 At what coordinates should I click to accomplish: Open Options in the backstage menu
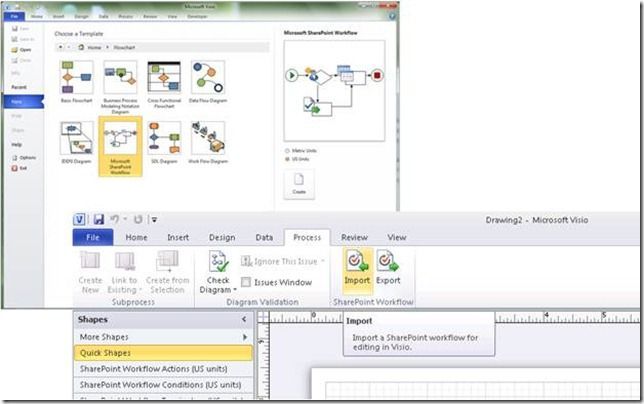click(24, 158)
